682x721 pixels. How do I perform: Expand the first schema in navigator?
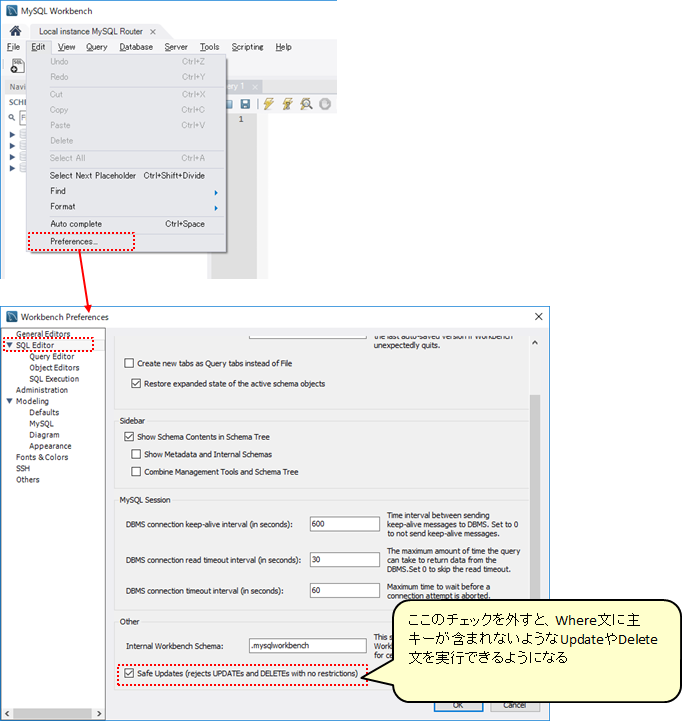click(x=12, y=135)
